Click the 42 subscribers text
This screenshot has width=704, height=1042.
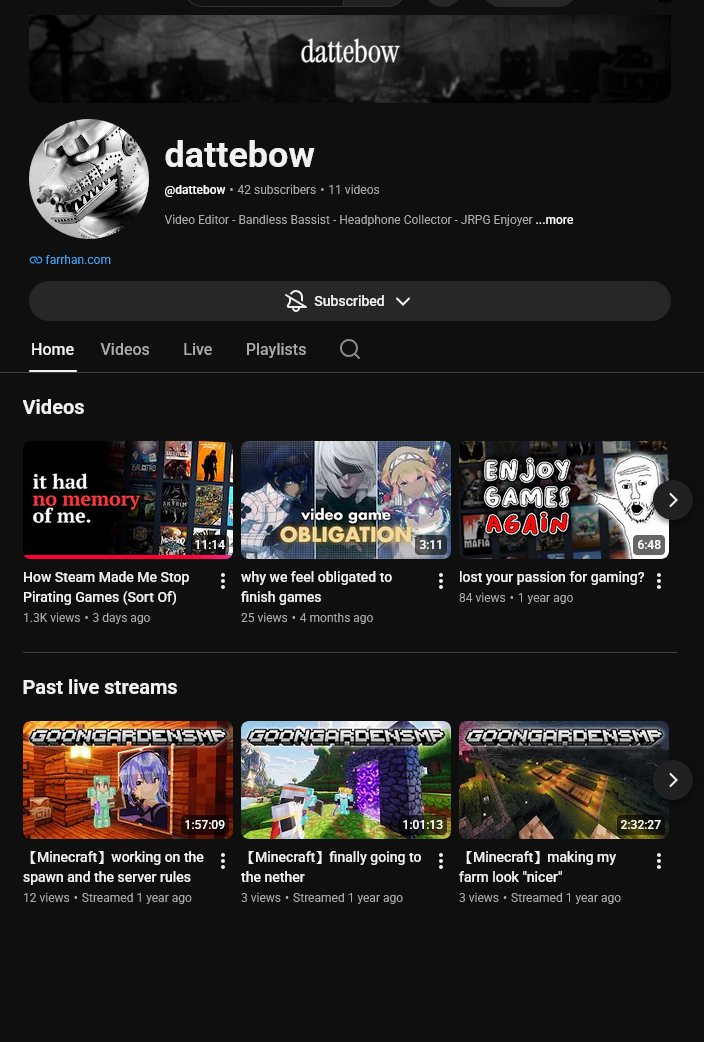pyautogui.click(x=277, y=190)
